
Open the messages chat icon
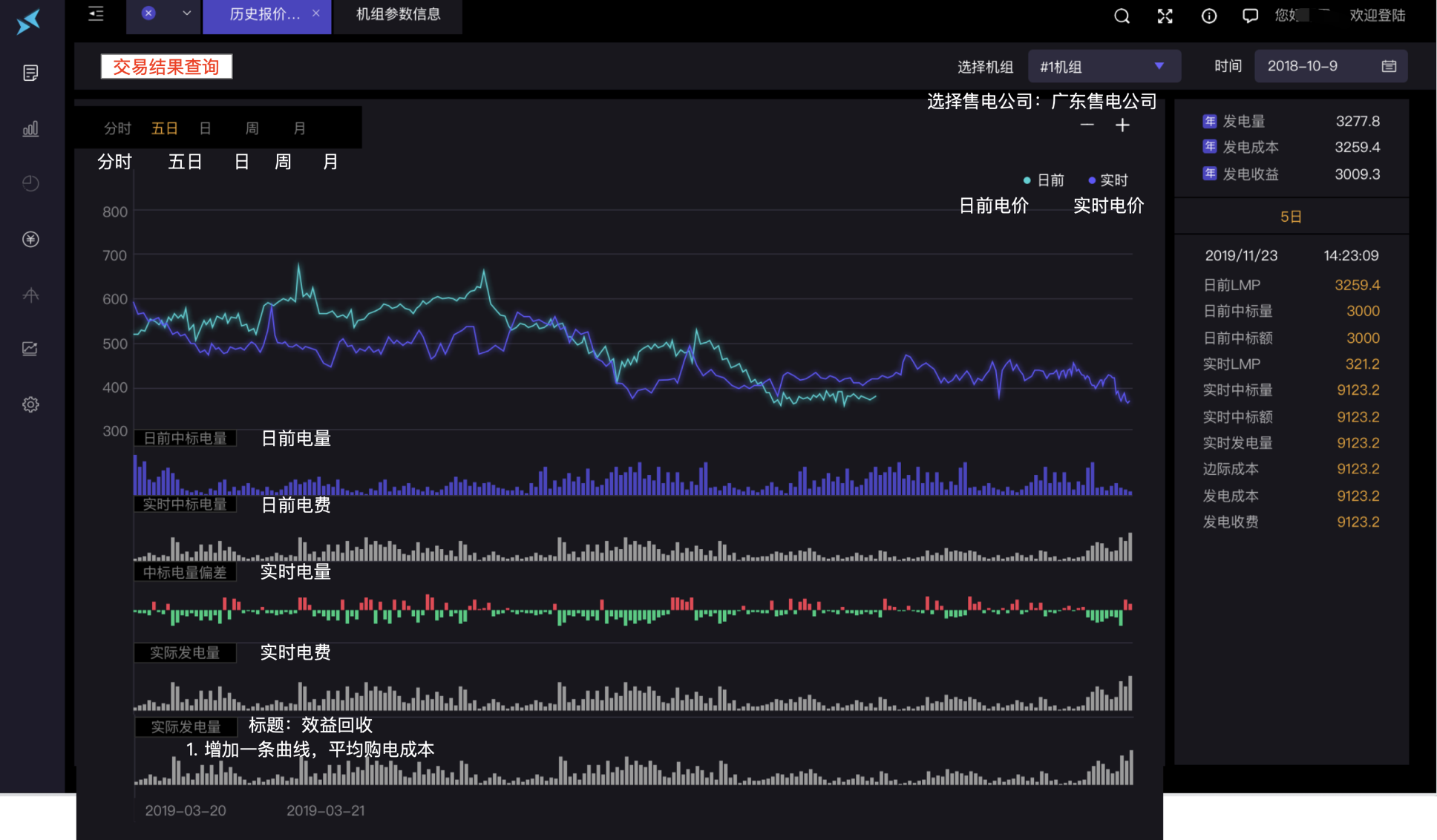[1250, 16]
